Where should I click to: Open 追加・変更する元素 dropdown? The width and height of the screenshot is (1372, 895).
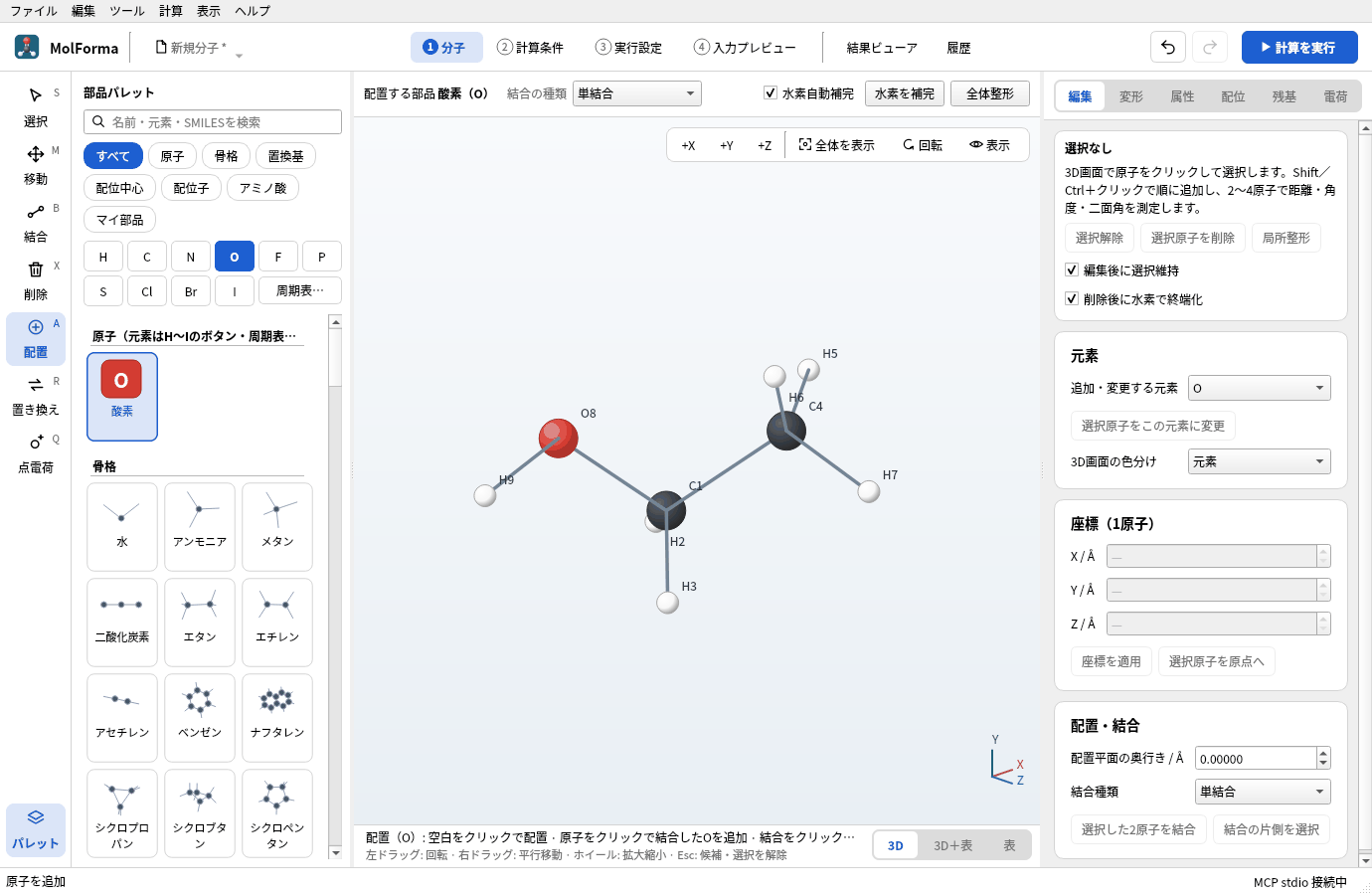[x=1260, y=388]
